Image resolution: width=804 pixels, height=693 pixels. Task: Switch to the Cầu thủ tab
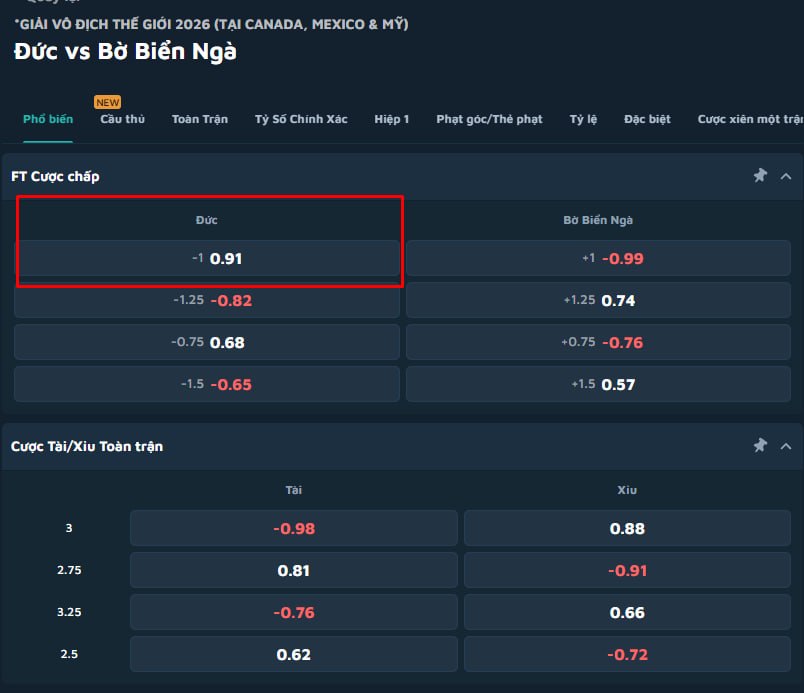tap(123, 119)
